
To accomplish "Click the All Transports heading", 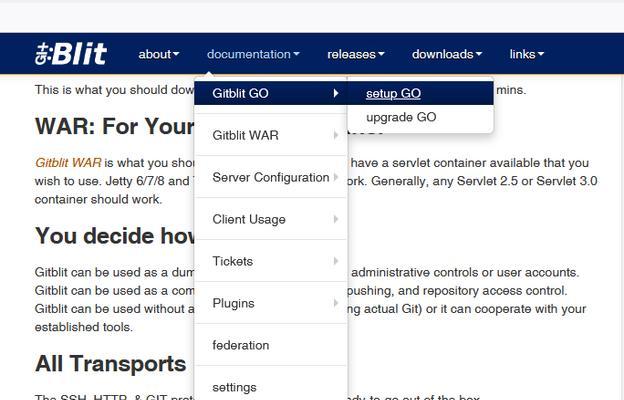I will (111, 364).
